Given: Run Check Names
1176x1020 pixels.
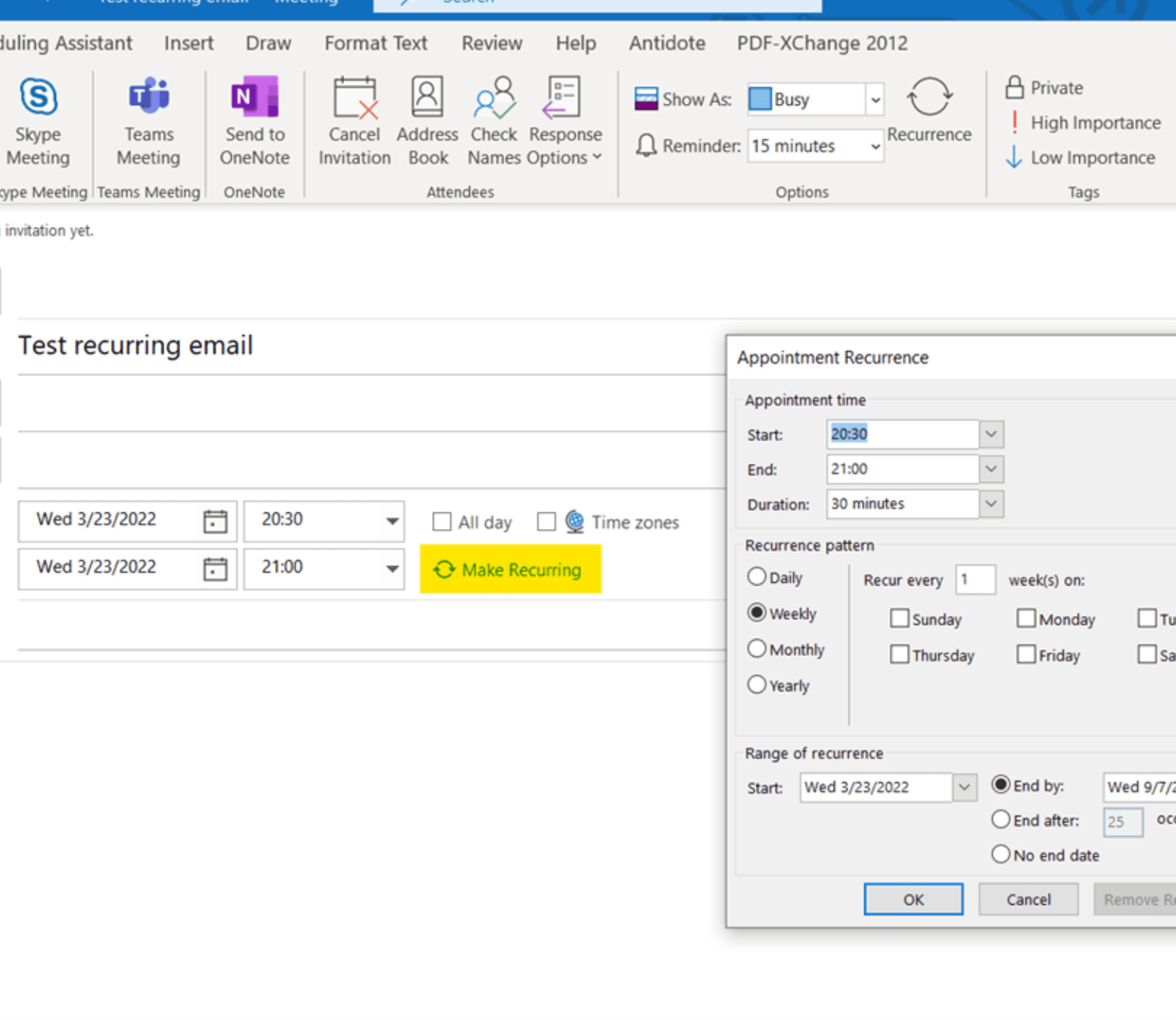Looking at the screenshot, I should point(494,121).
